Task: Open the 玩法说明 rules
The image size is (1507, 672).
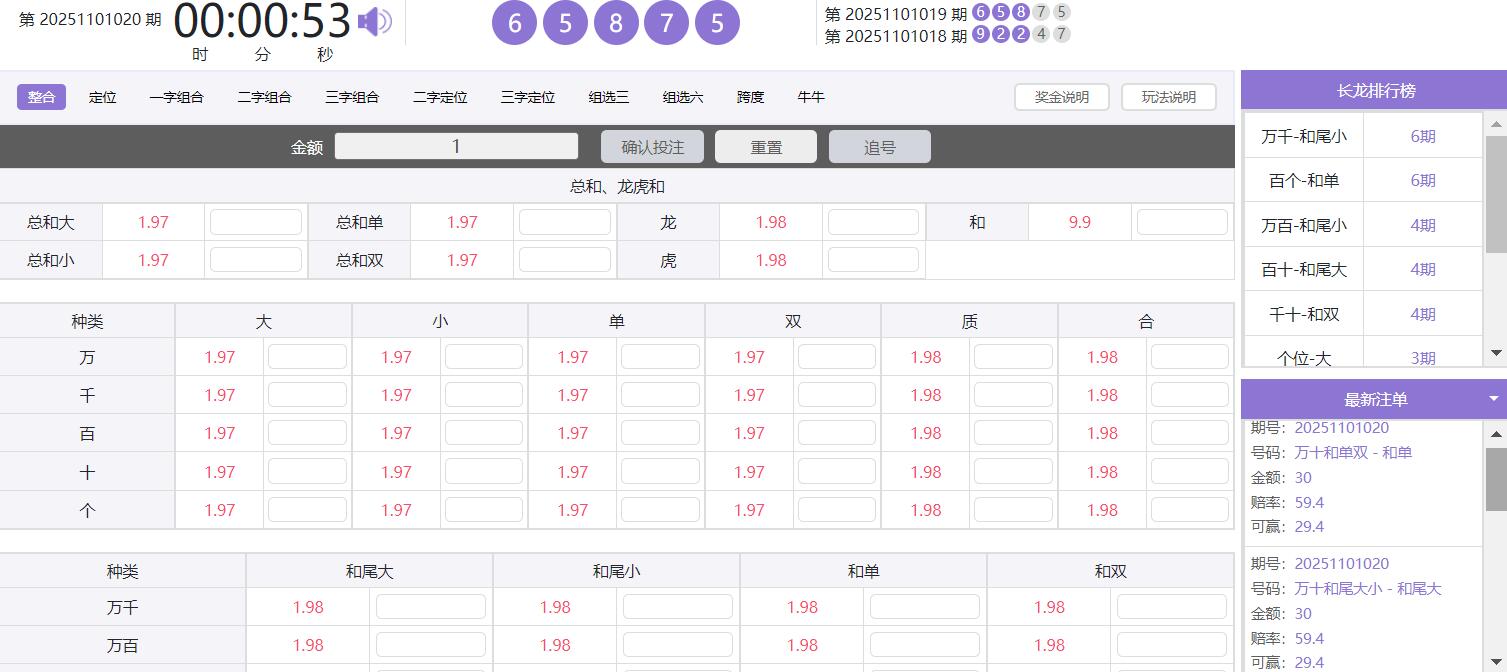Action: [1168, 97]
